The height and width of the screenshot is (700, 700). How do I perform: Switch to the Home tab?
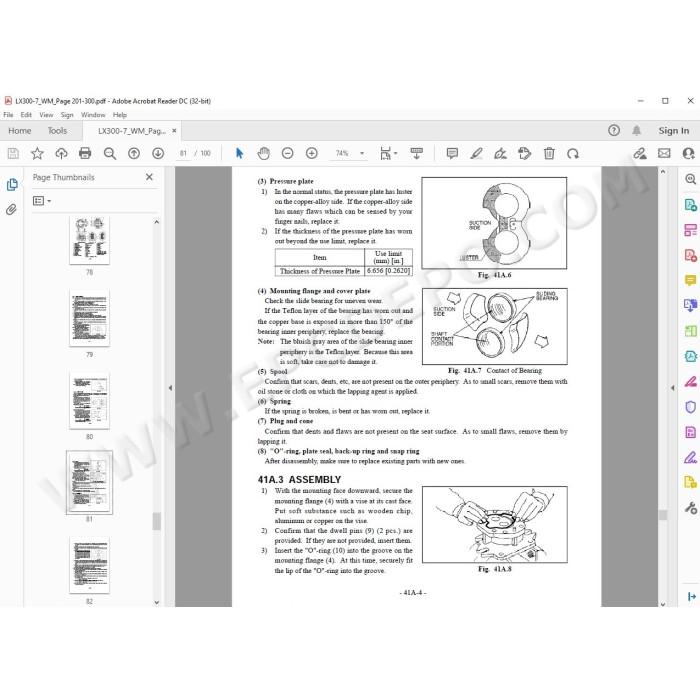coord(20,131)
